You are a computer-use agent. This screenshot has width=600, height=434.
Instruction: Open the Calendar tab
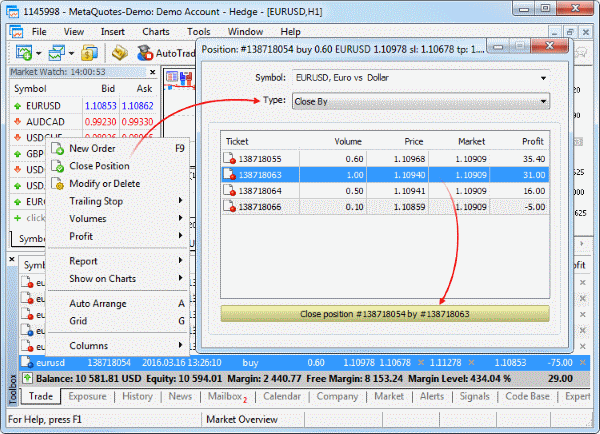282,396
